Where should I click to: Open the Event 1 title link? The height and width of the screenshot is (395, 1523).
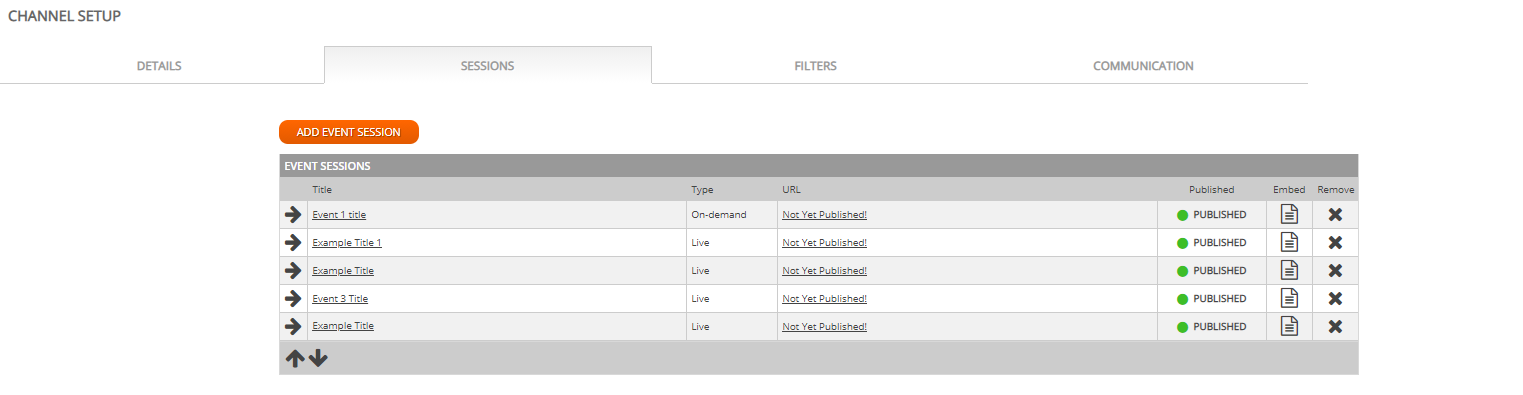click(339, 214)
